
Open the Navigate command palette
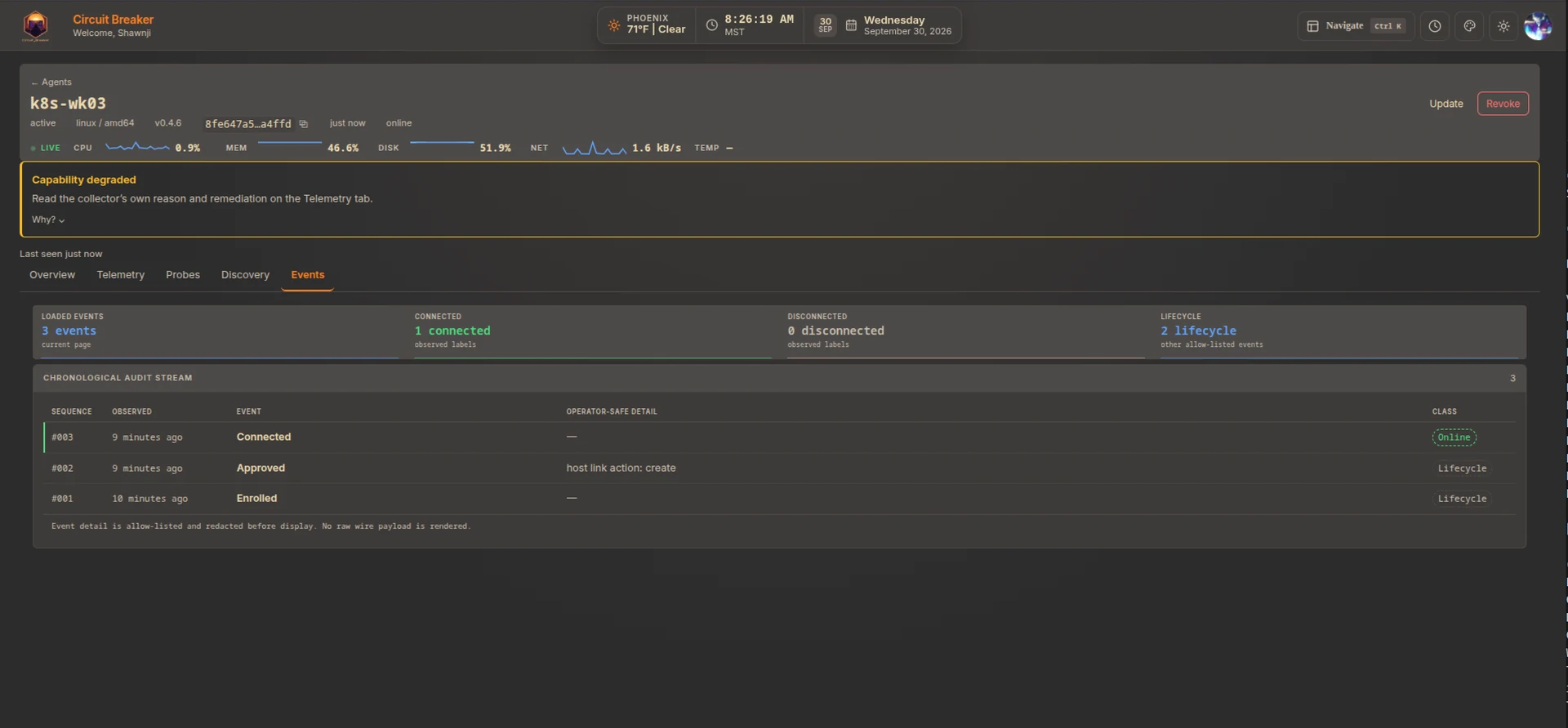pyautogui.click(x=1356, y=26)
